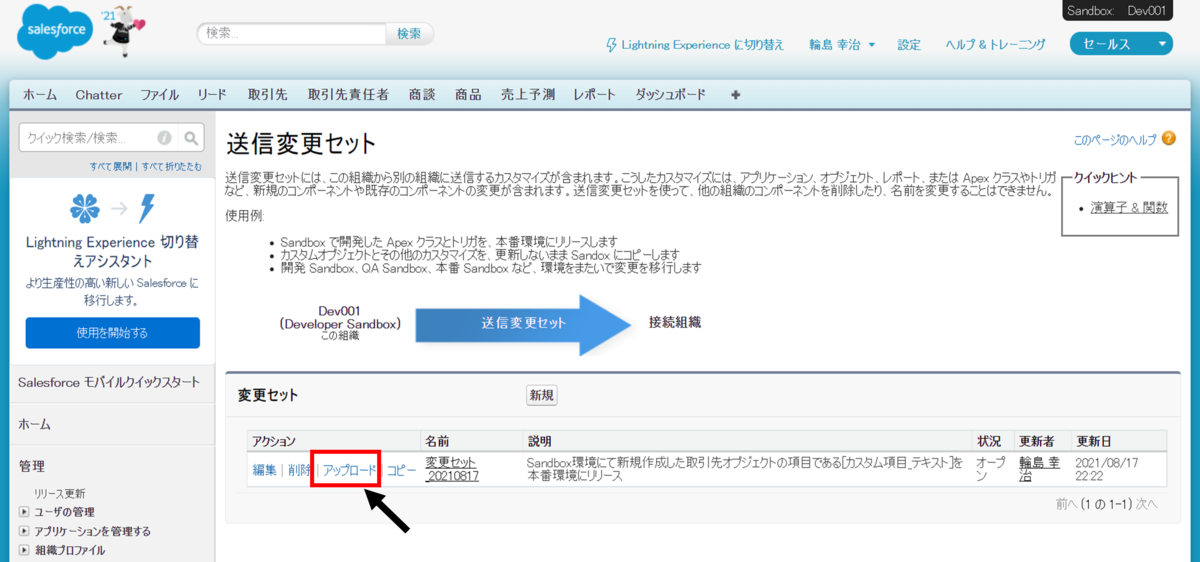Open the ホーム tab
Viewport: 1200px width, 562px height.
[x=40, y=95]
